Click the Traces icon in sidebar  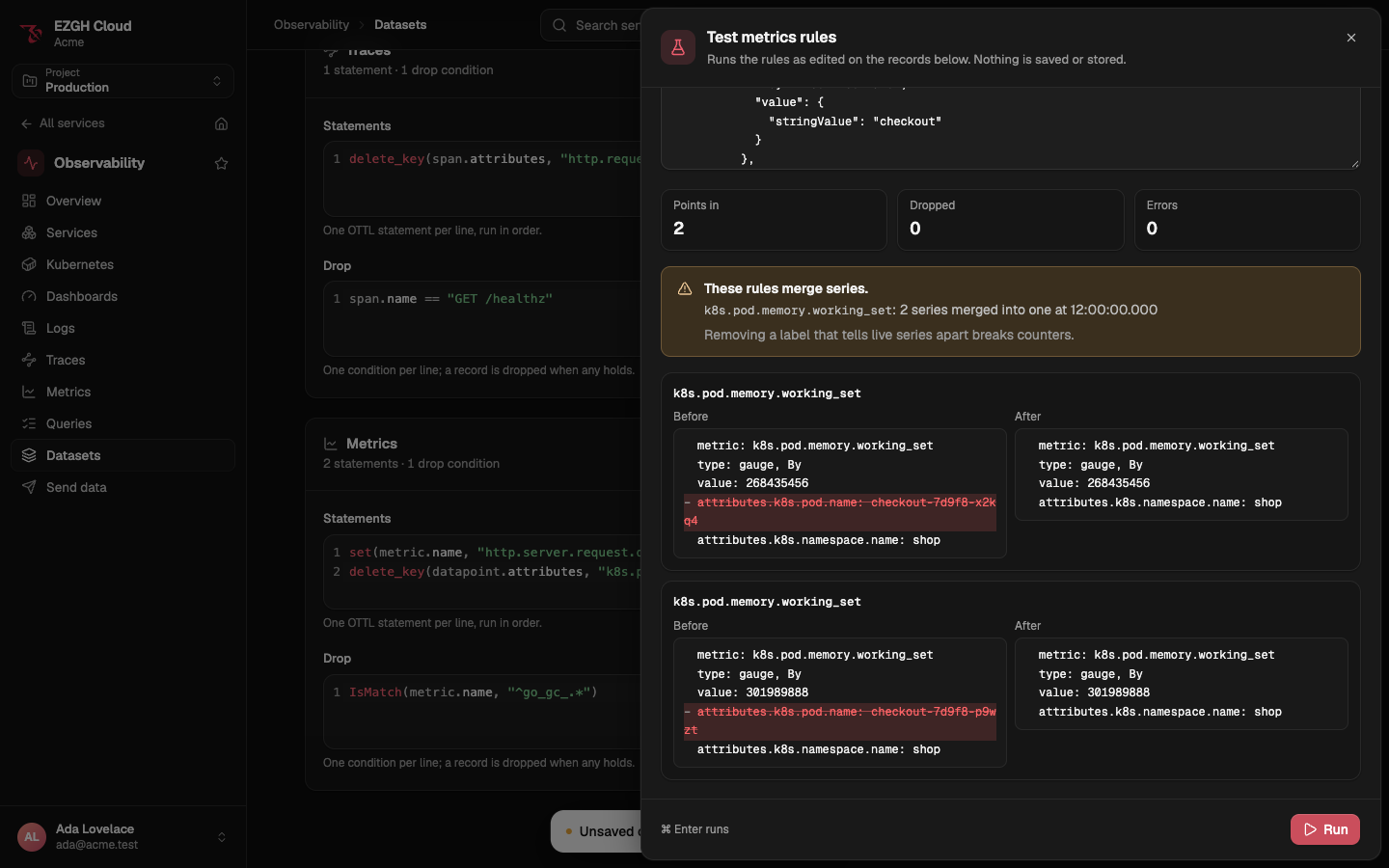click(29, 360)
